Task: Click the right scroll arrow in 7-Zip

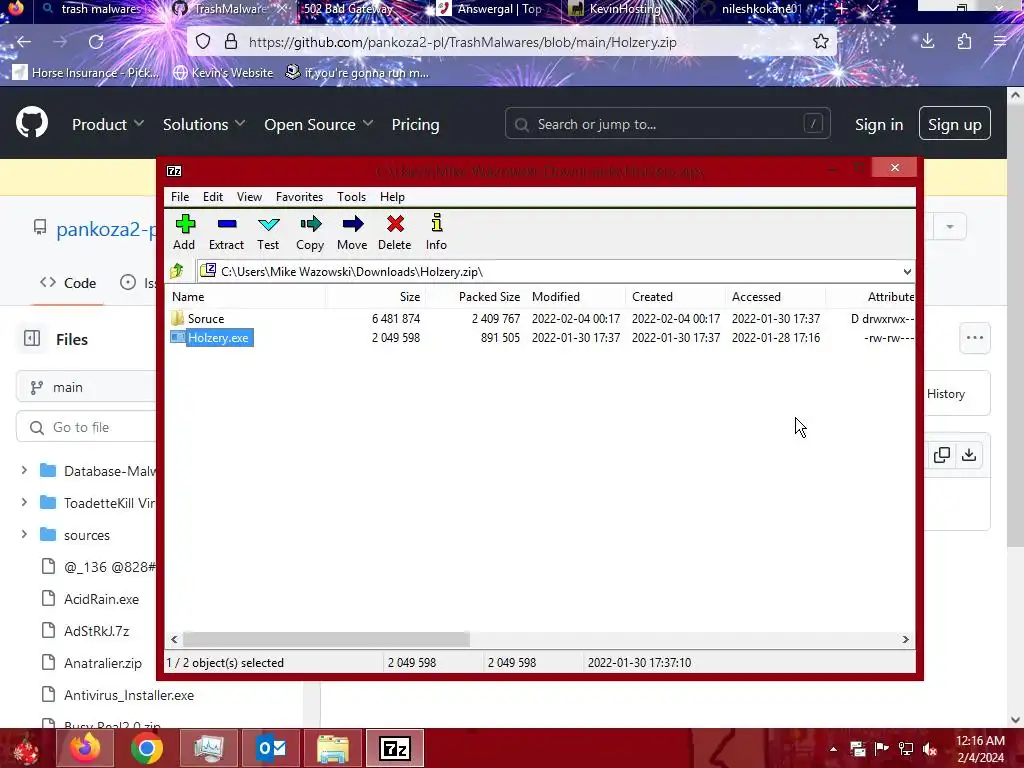Action: [x=906, y=639]
